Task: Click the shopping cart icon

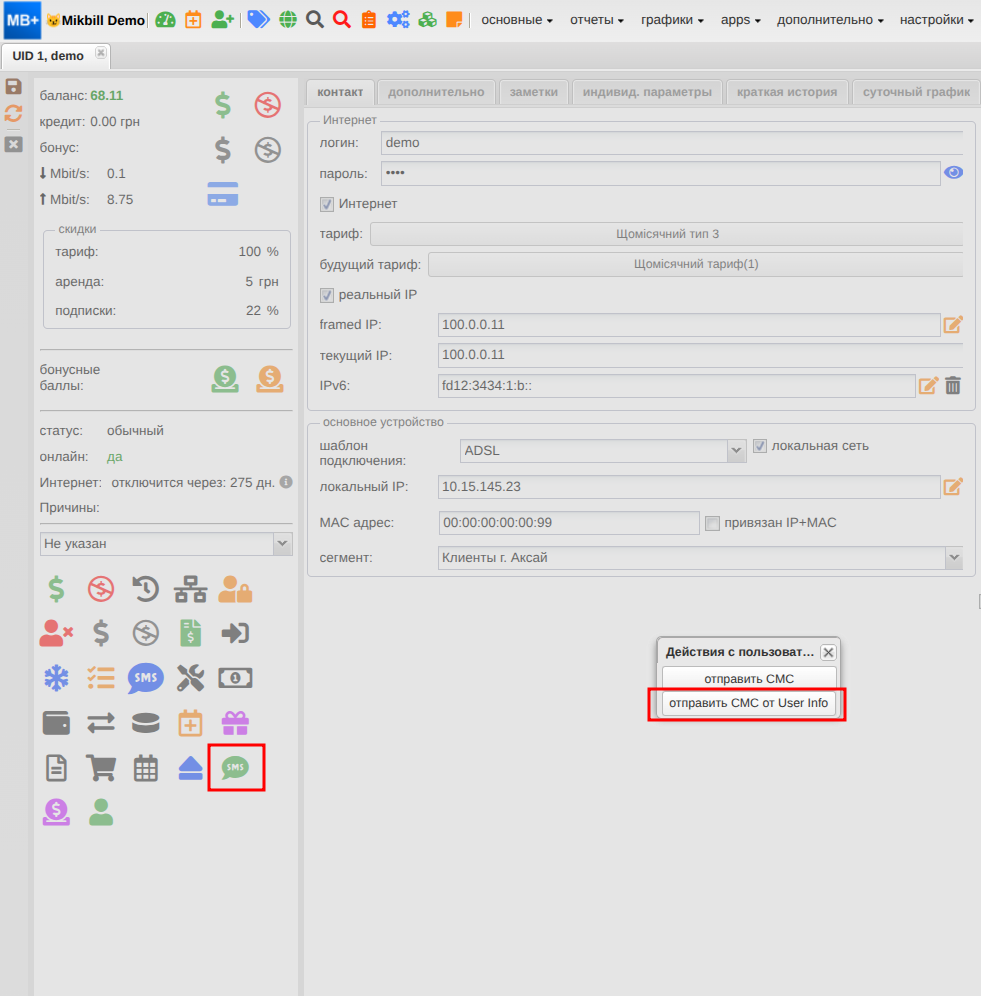Action: [x=101, y=767]
